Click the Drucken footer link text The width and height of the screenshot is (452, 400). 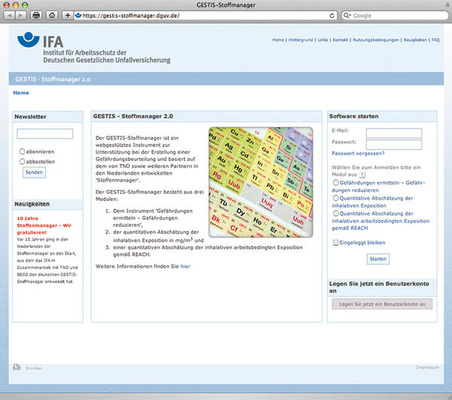point(34,368)
